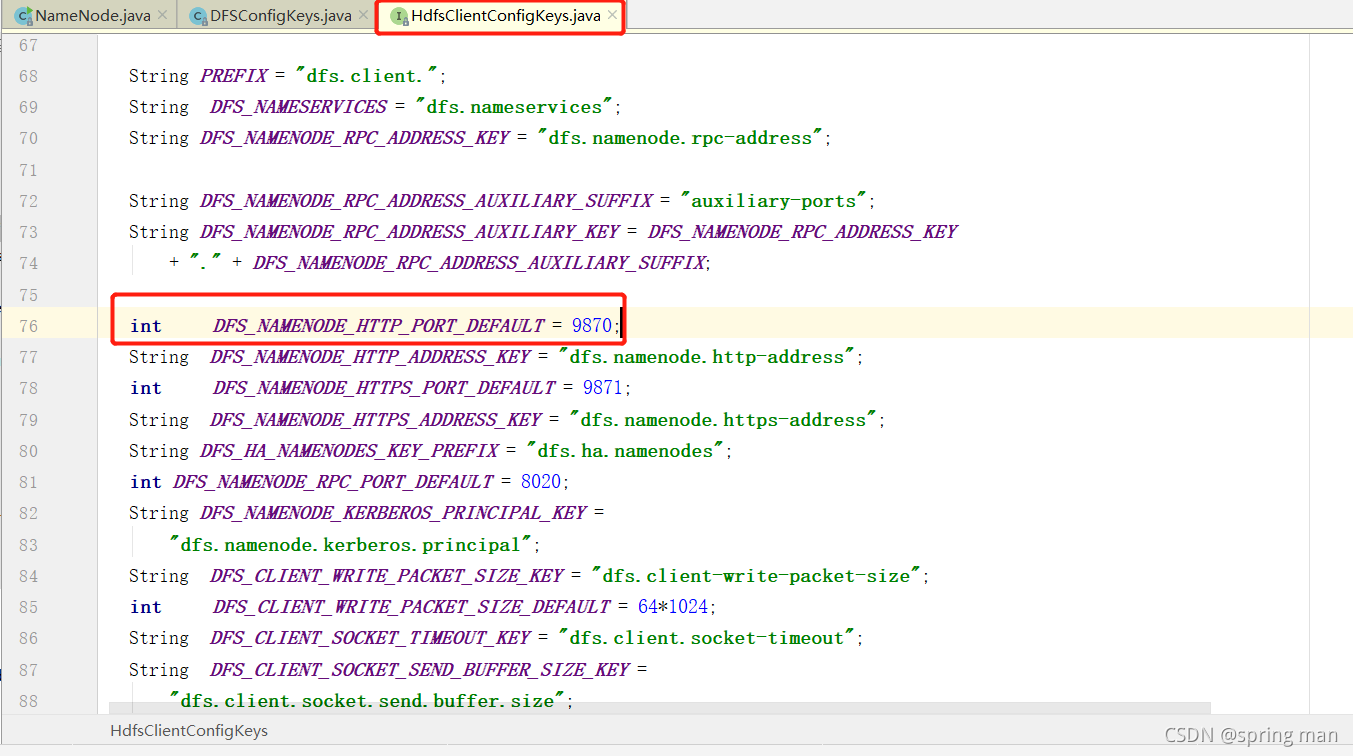This screenshot has width=1353, height=756.
Task: Click DFS_HA_NAMENODES_KEY_PREFIX constant name
Action: click(x=348, y=451)
